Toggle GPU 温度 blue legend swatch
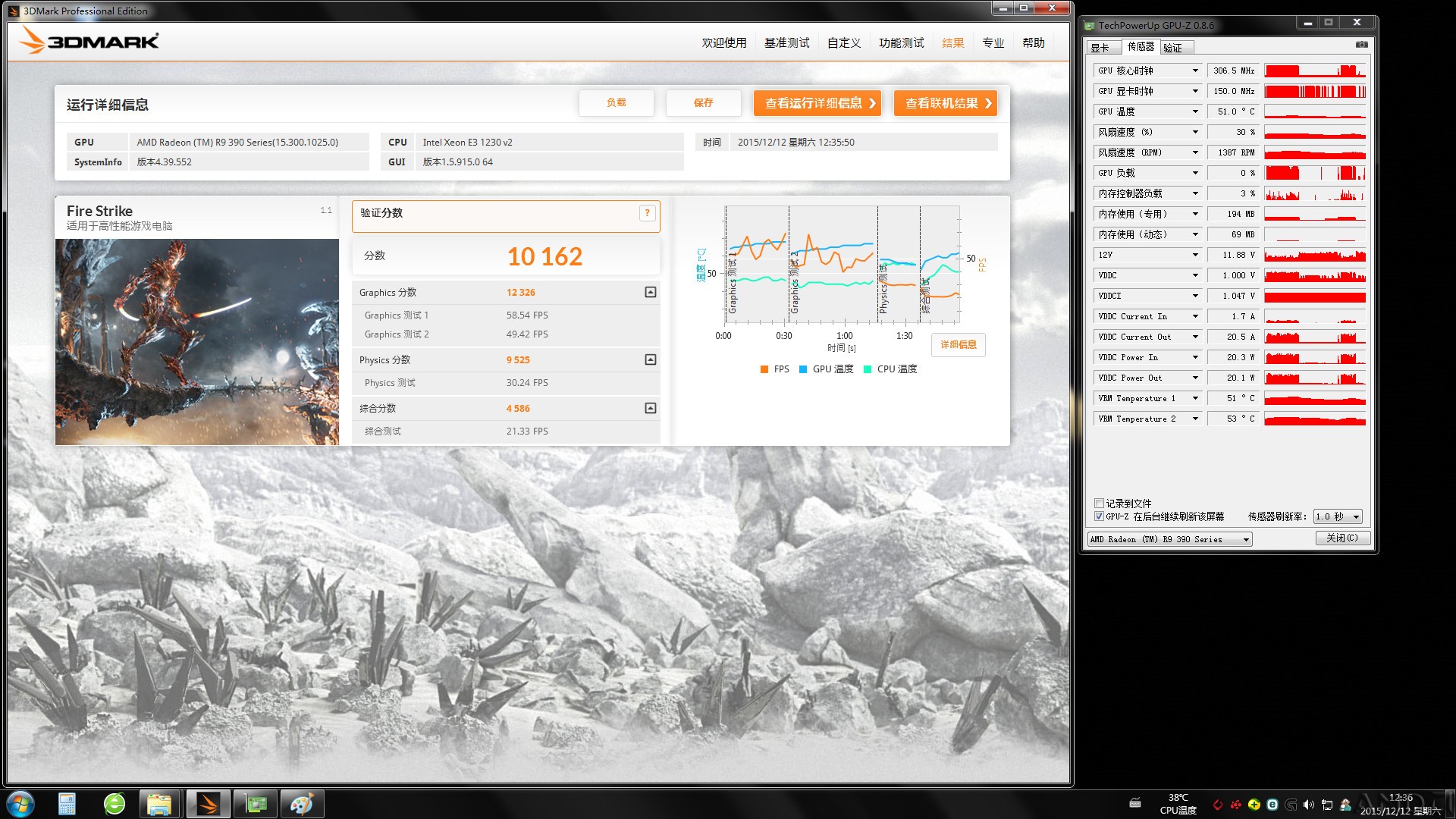The image size is (1456, 819). pyautogui.click(x=803, y=369)
